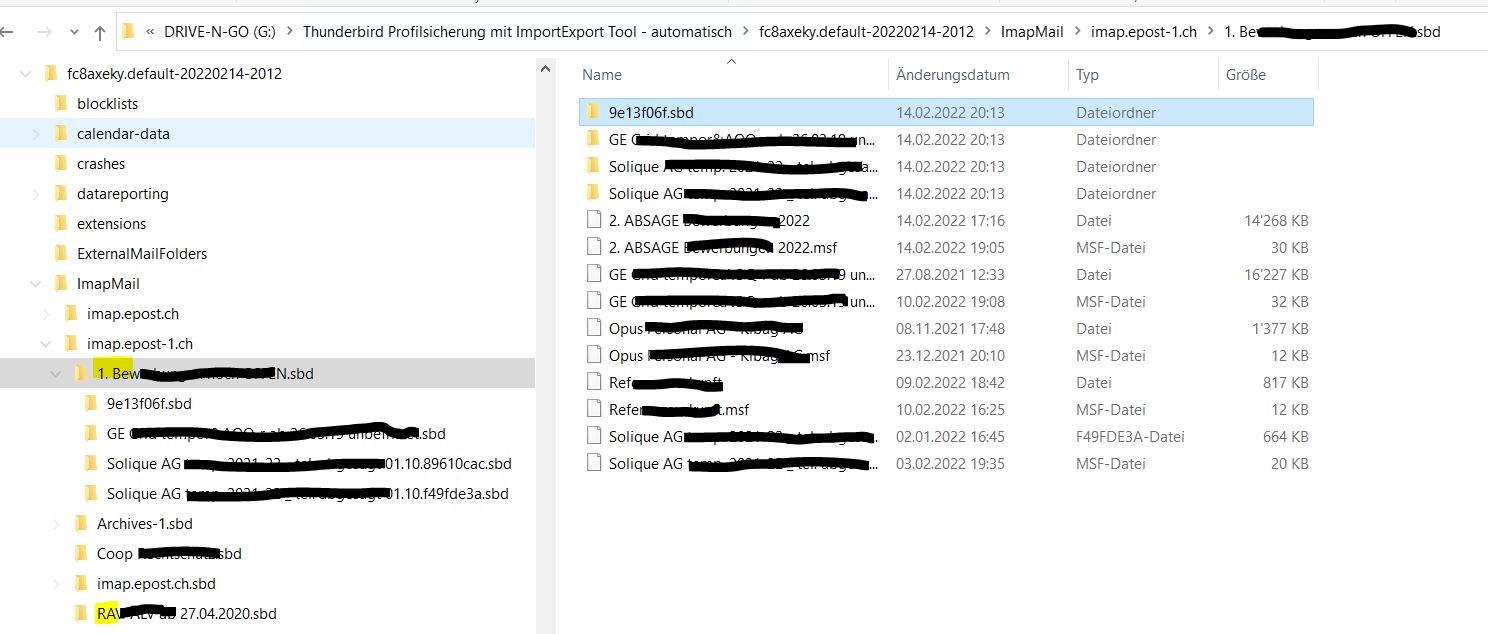This screenshot has height=634, width=1488.
Task: Go back using the left arrow
Action: (5, 32)
